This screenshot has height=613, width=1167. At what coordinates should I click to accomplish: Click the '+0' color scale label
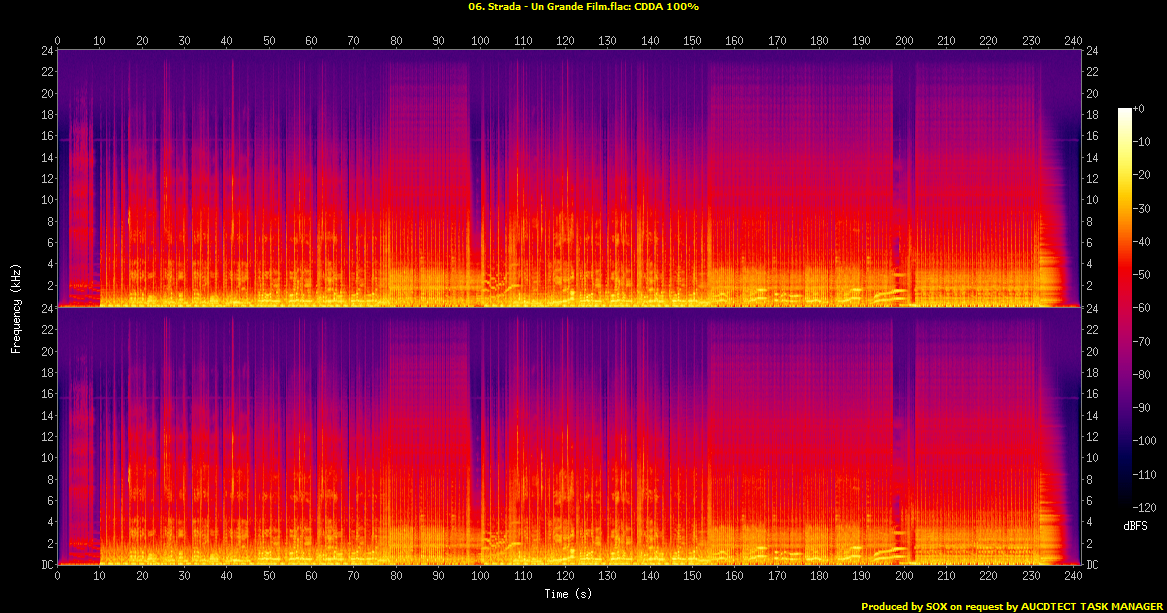point(1138,109)
